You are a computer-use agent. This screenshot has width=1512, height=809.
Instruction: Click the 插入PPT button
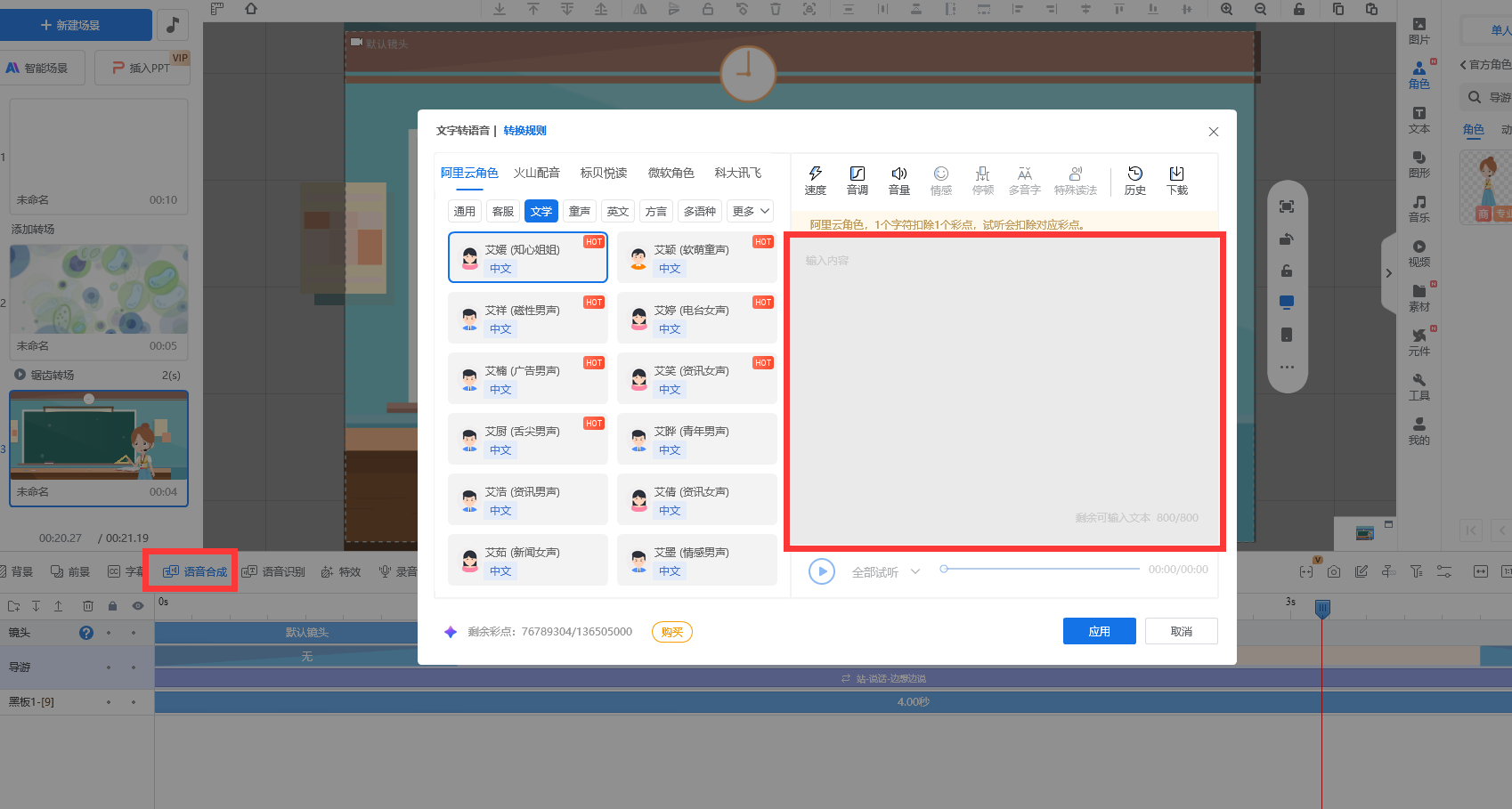(x=142, y=68)
